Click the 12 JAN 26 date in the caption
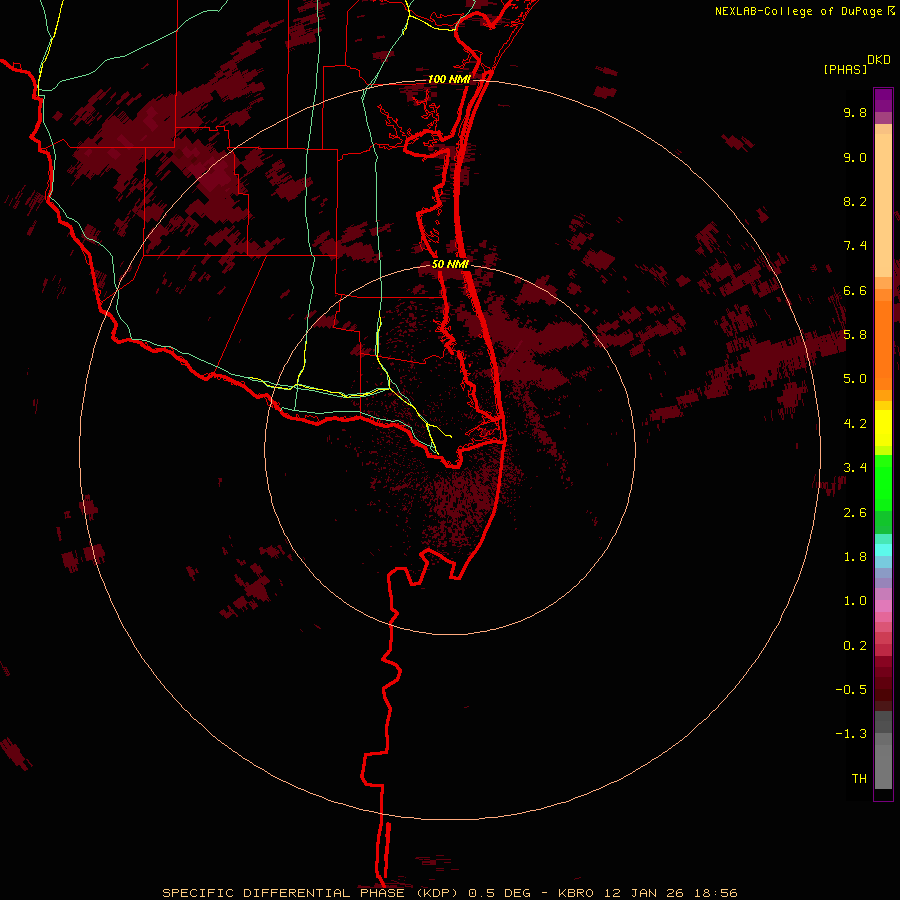The image size is (900, 900). [646, 893]
